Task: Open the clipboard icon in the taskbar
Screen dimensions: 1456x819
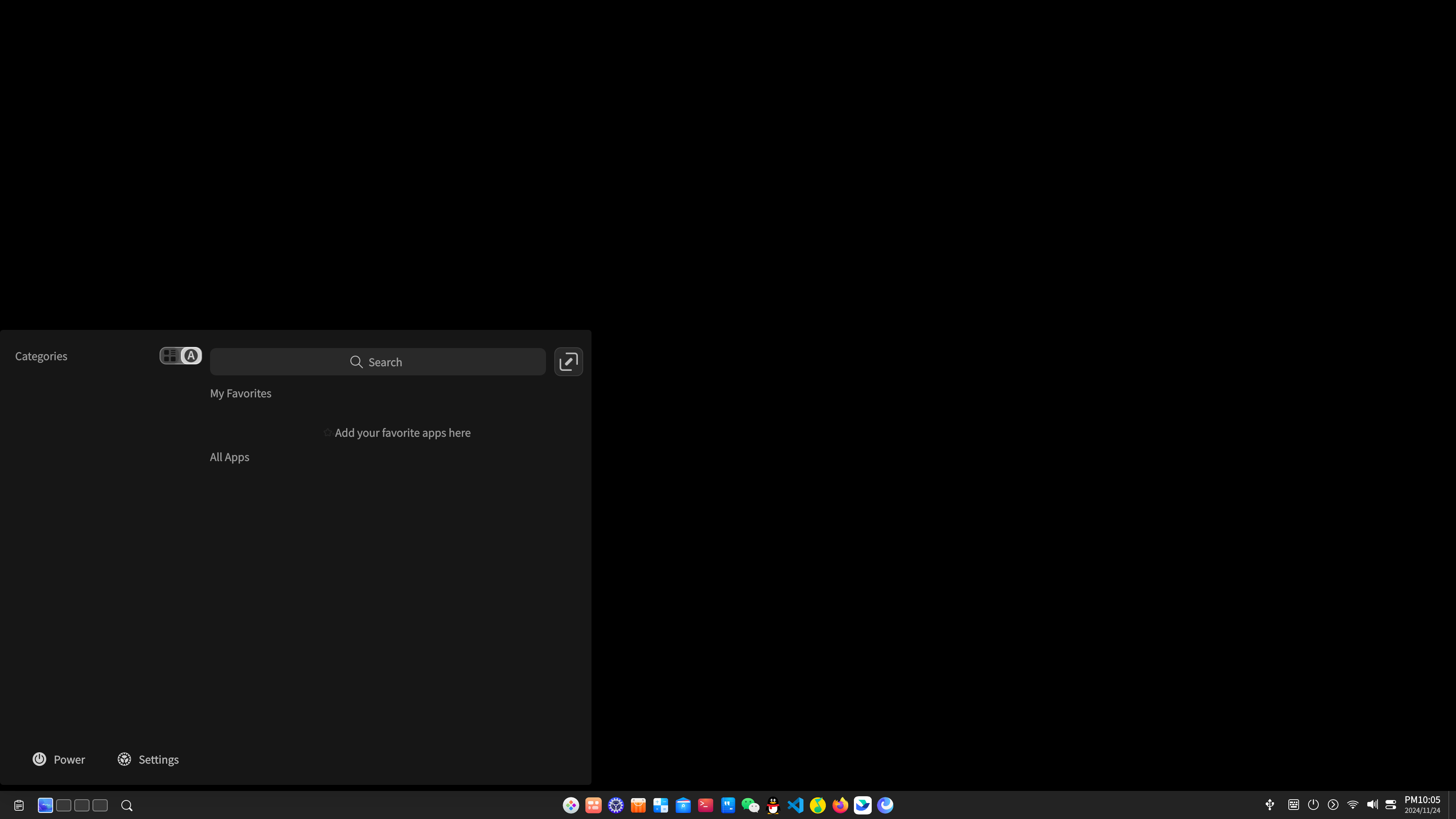Action: coord(19,805)
